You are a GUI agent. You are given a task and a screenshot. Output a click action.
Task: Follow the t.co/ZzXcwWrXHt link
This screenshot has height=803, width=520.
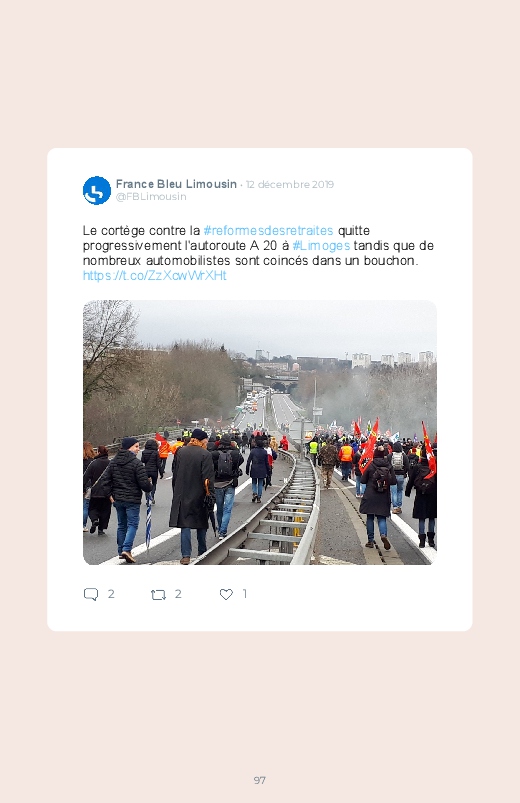click(x=155, y=276)
